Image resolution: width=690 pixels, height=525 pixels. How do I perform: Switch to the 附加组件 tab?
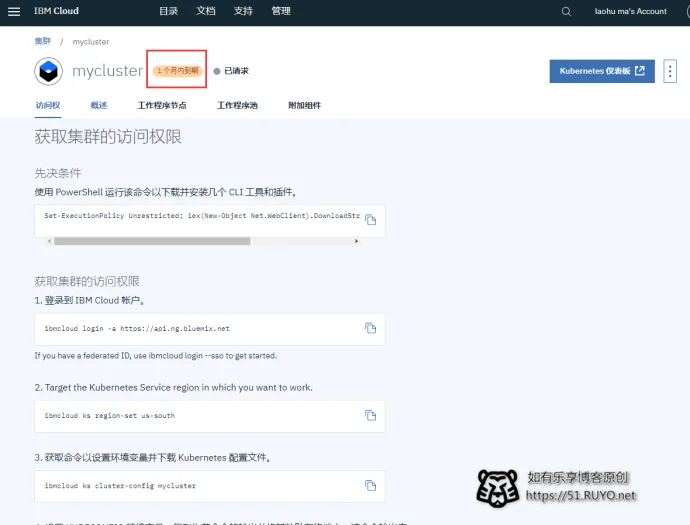point(305,105)
